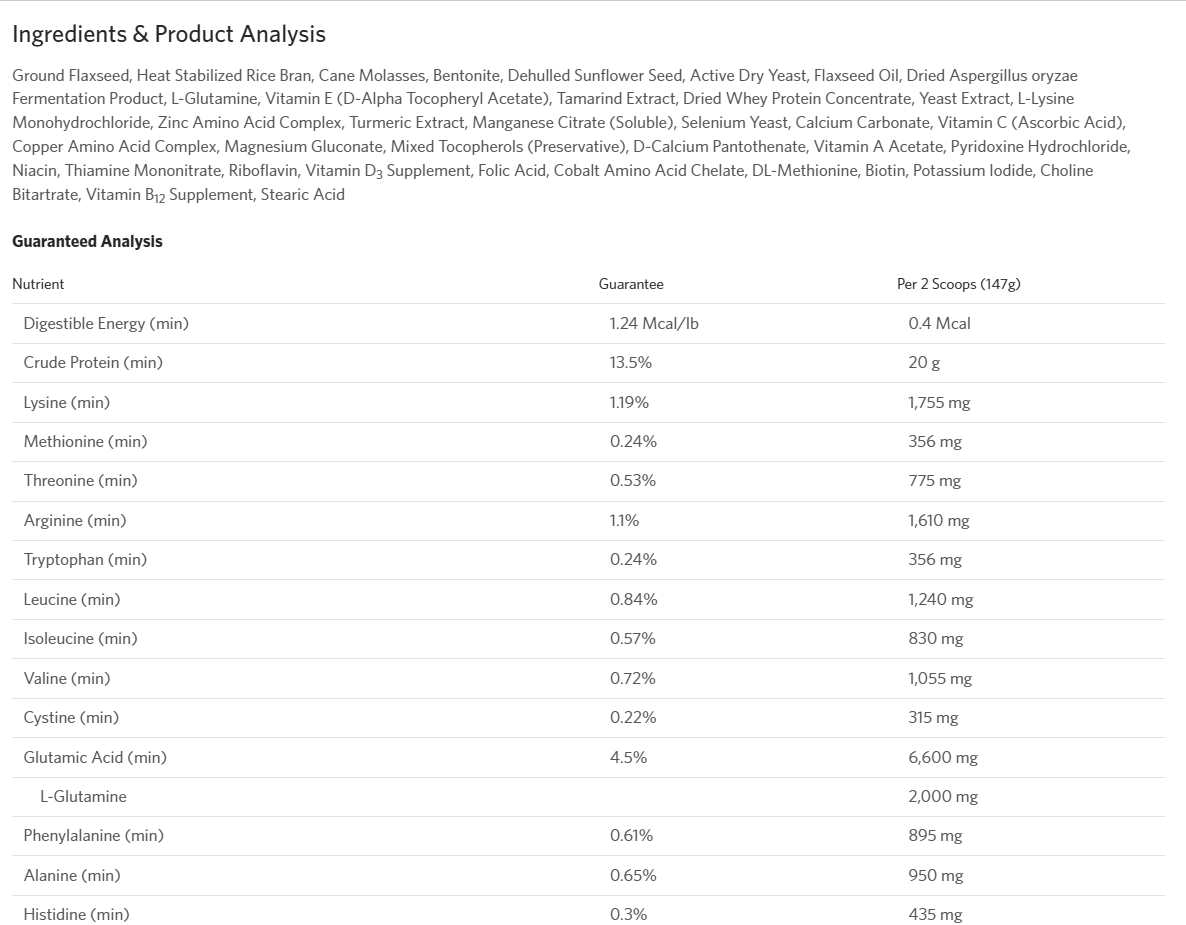Viewport: 1186px width, 925px height.
Task: Click the Methionine 0.24% guarantee value
Action: click(633, 442)
